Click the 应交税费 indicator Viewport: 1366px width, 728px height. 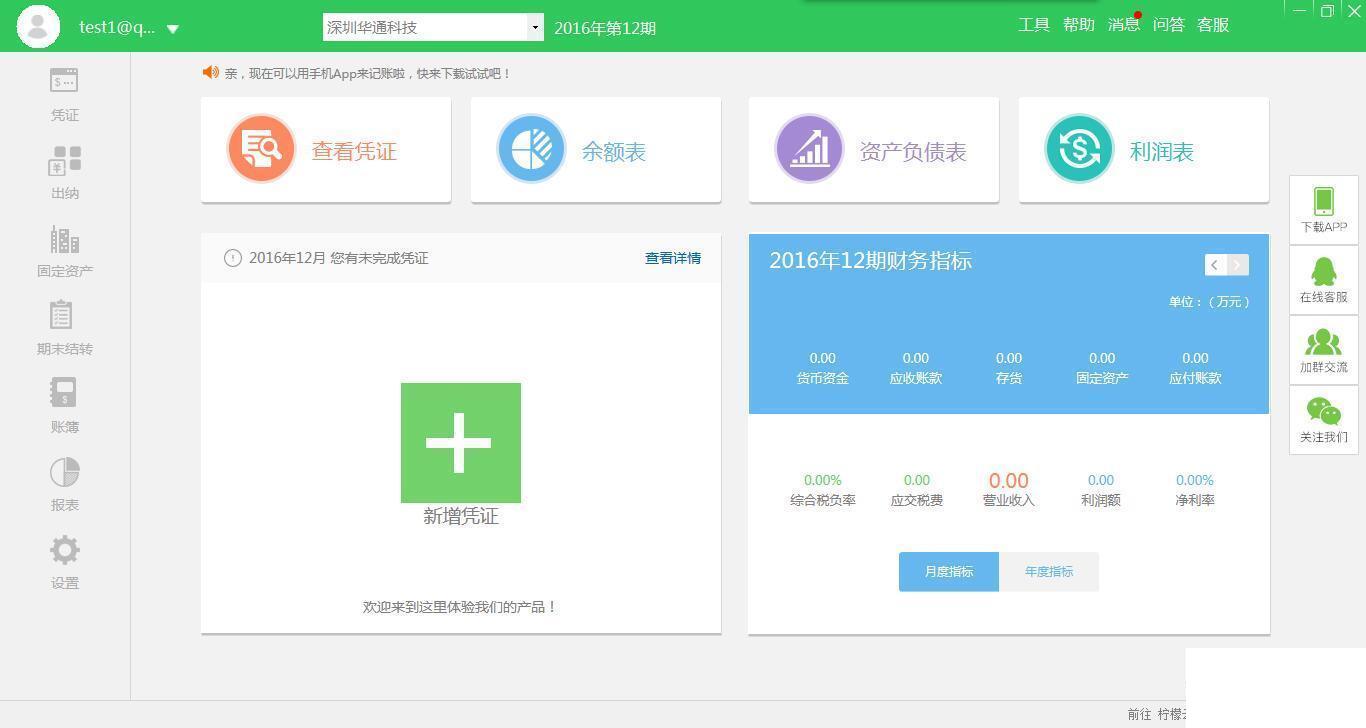pos(917,490)
